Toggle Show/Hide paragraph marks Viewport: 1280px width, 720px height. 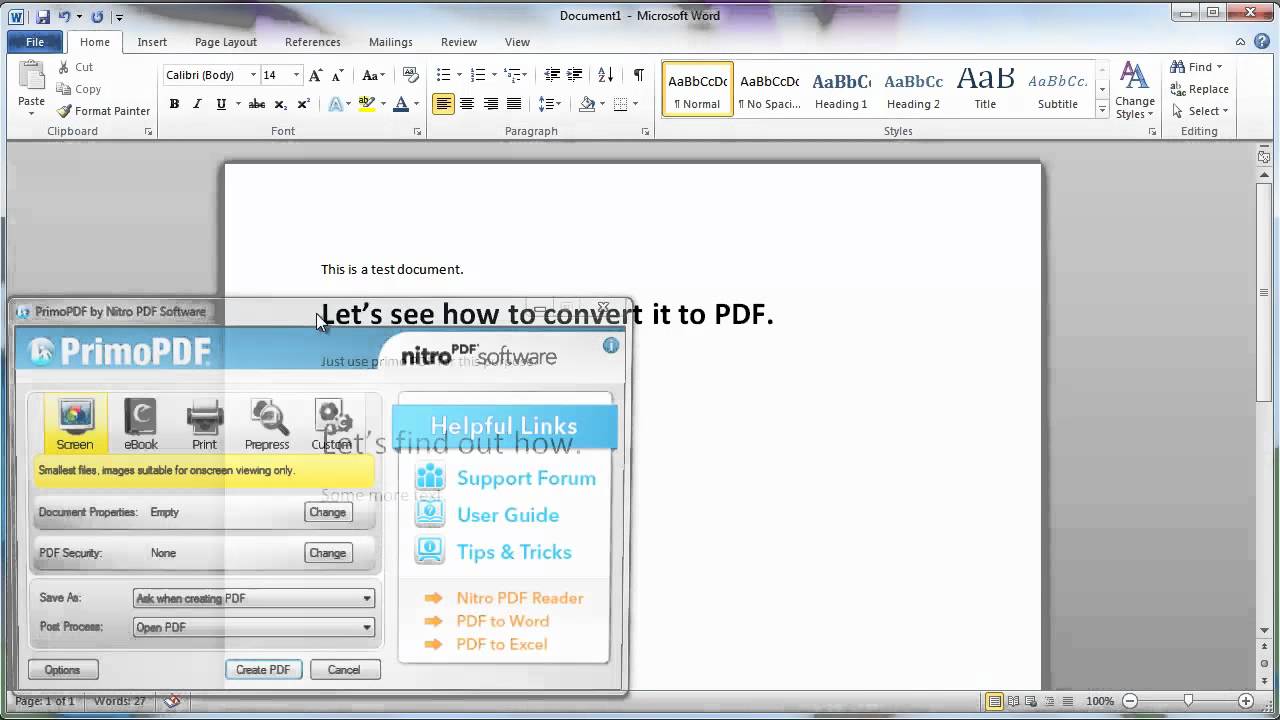click(x=638, y=75)
